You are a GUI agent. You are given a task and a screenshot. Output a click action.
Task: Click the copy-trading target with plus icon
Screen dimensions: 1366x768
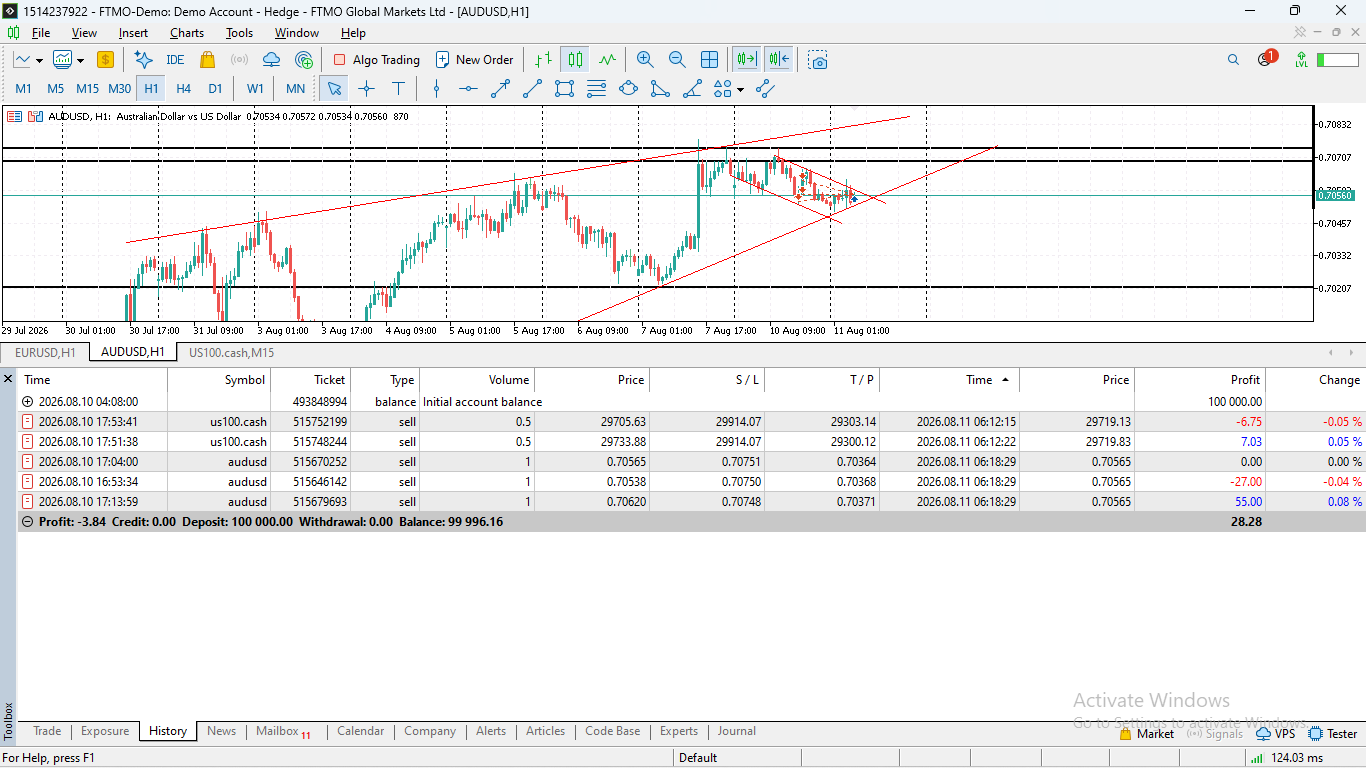[x=304, y=60]
